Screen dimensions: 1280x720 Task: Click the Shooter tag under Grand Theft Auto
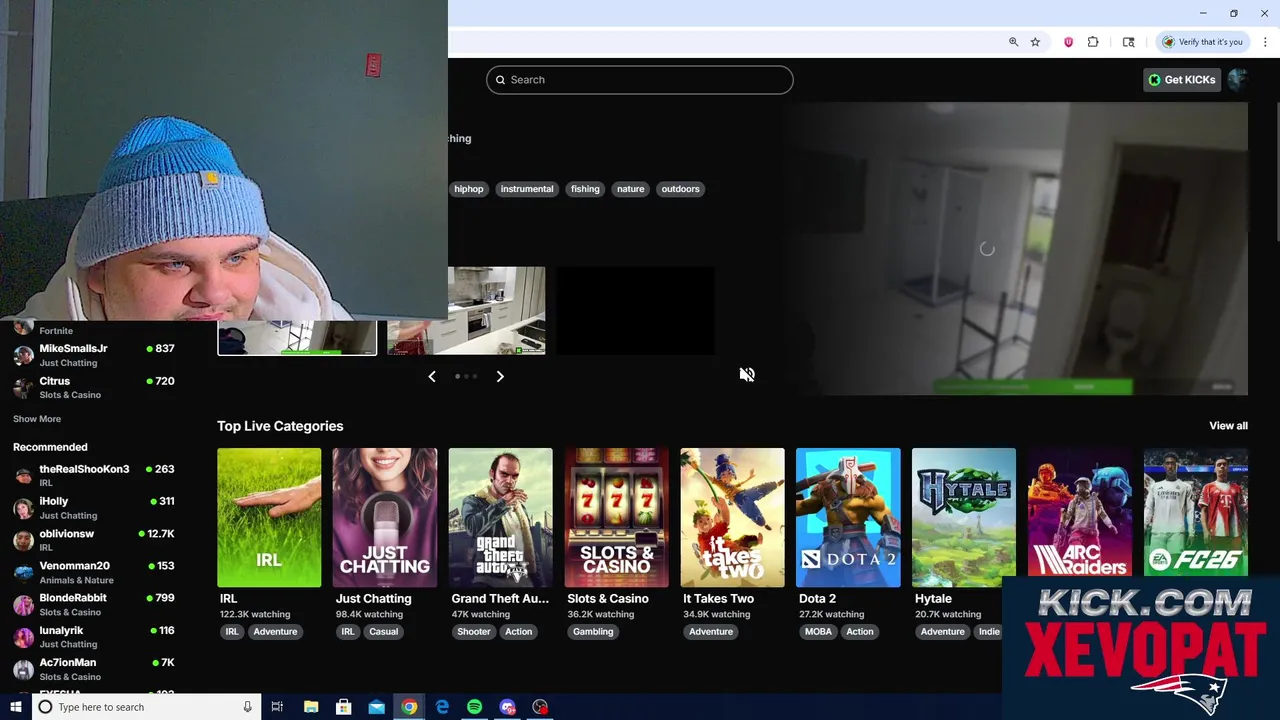474,632
